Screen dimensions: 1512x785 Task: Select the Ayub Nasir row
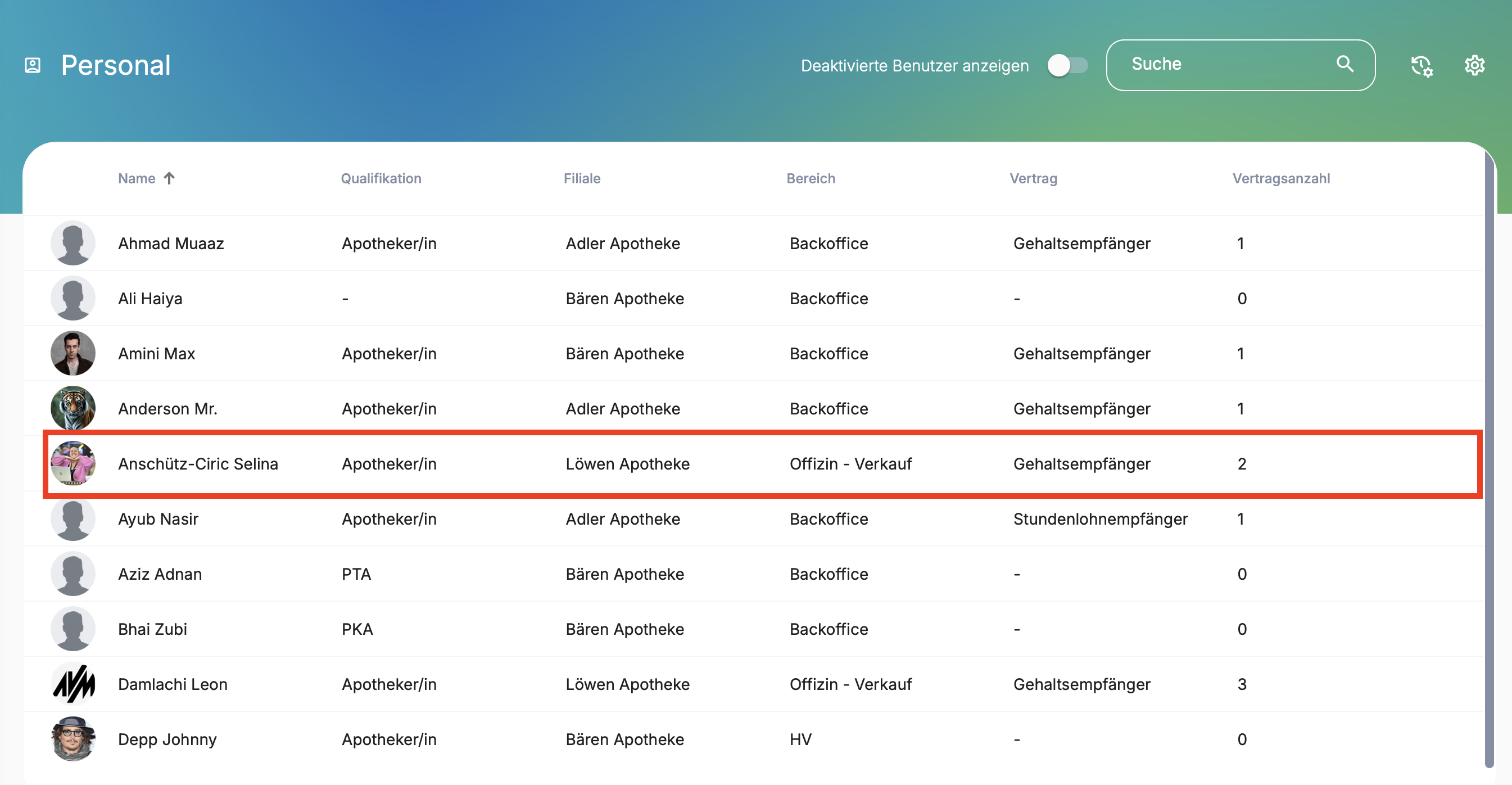(158, 519)
